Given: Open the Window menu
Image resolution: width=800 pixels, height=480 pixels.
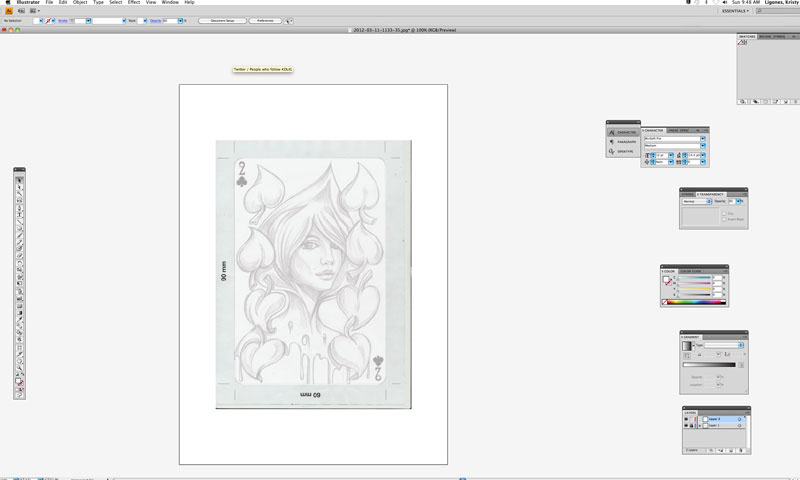Looking at the screenshot, I should pyautogui.click(x=170, y=3).
